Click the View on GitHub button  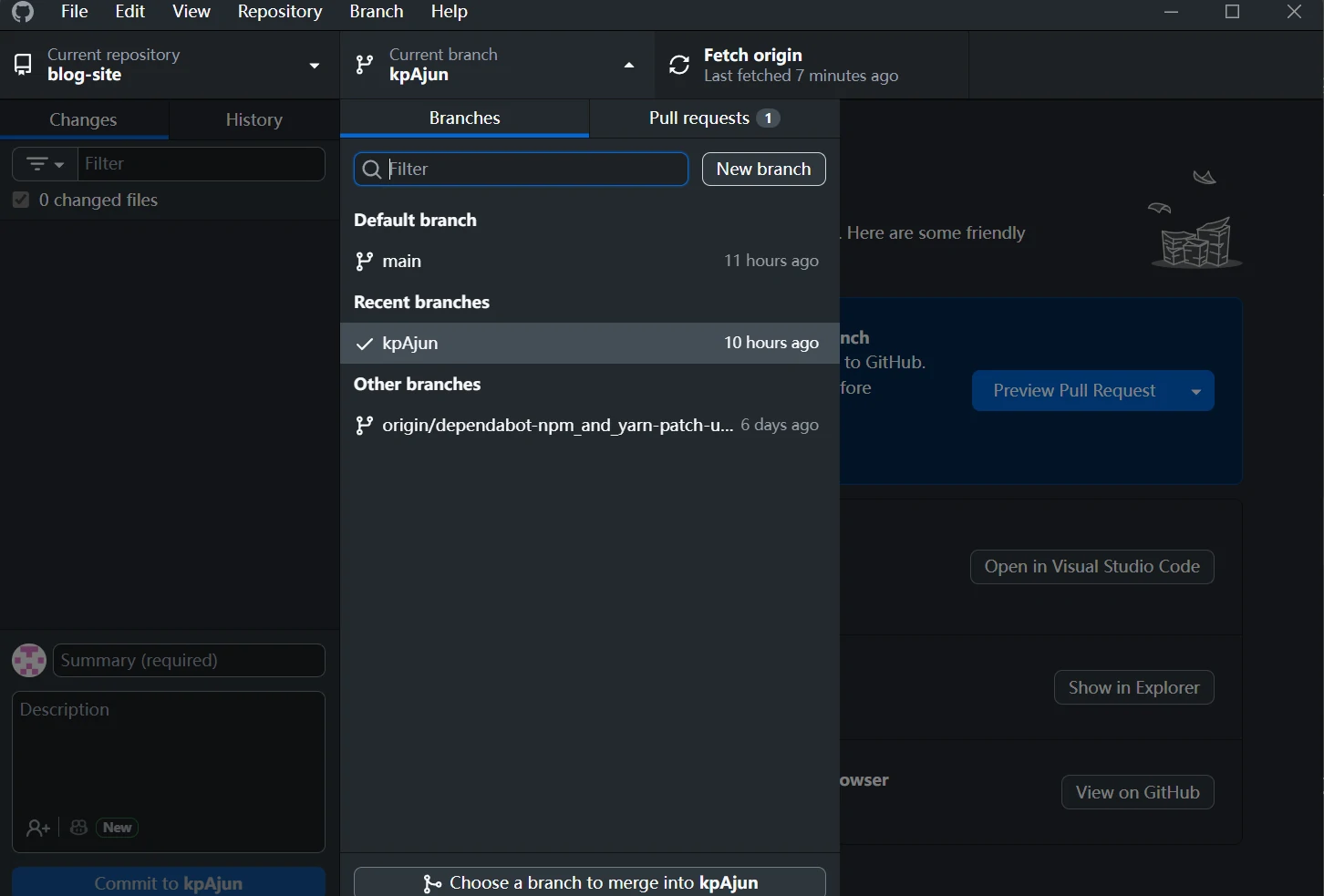coord(1138,793)
